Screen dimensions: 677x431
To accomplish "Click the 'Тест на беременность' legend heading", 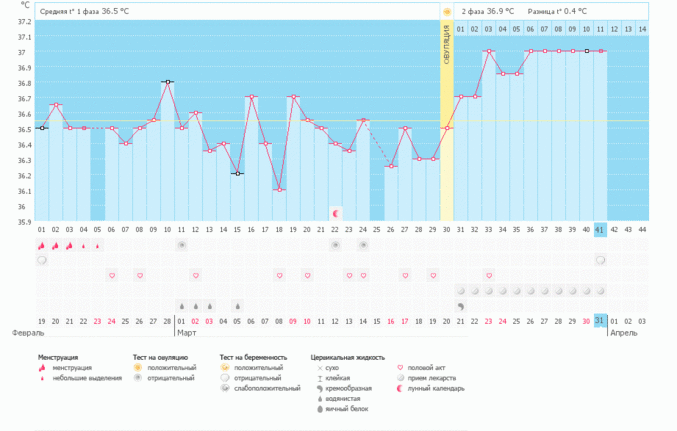I will click(x=254, y=357).
